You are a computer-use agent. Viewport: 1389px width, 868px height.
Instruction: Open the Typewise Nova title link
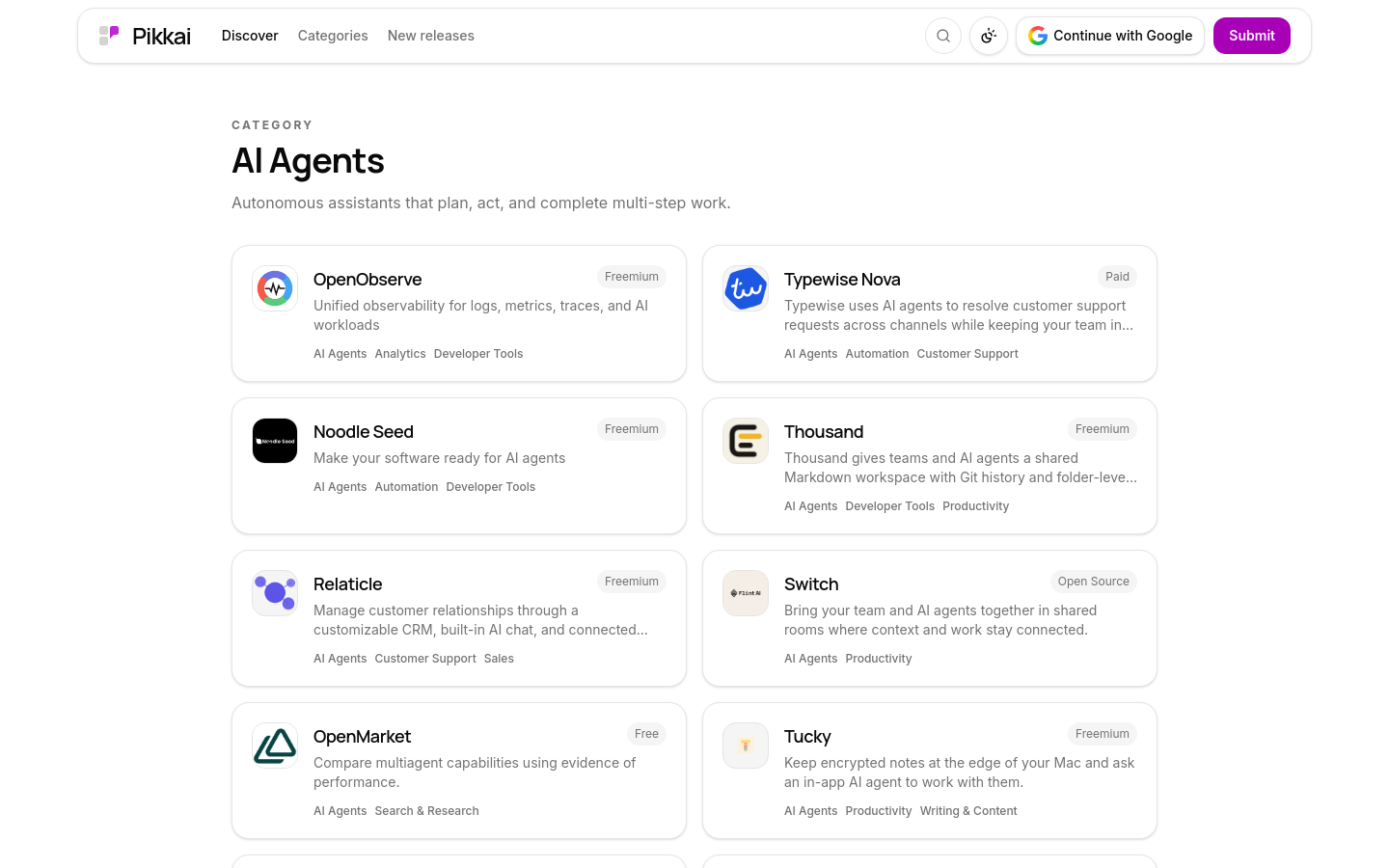point(842,280)
